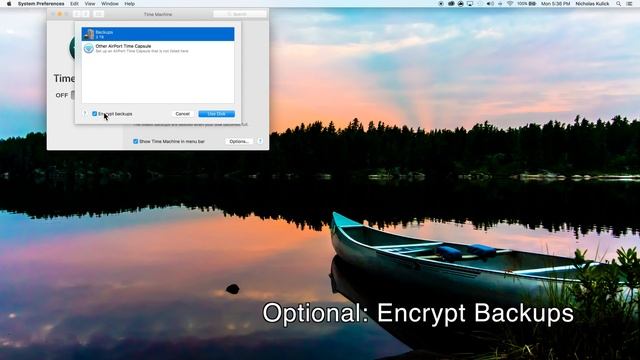Cancel the disk selection sheet
The width and height of the screenshot is (640, 360).
(182, 114)
